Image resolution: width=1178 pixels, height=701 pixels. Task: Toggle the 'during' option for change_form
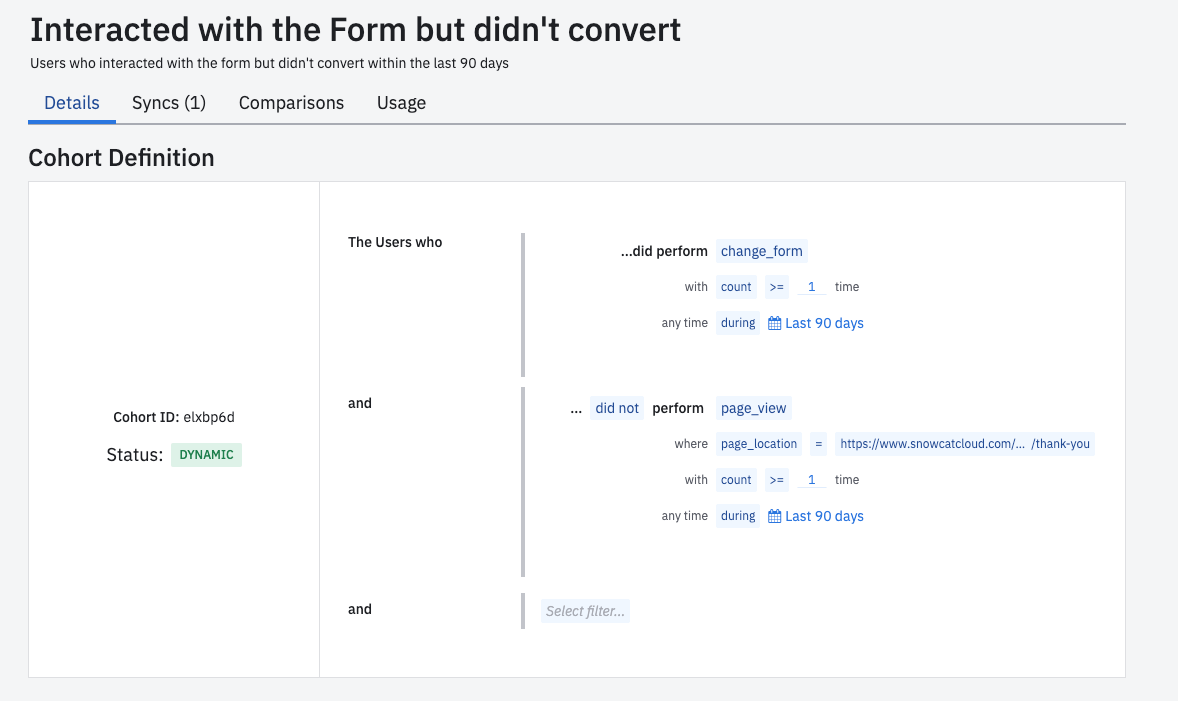737,322
